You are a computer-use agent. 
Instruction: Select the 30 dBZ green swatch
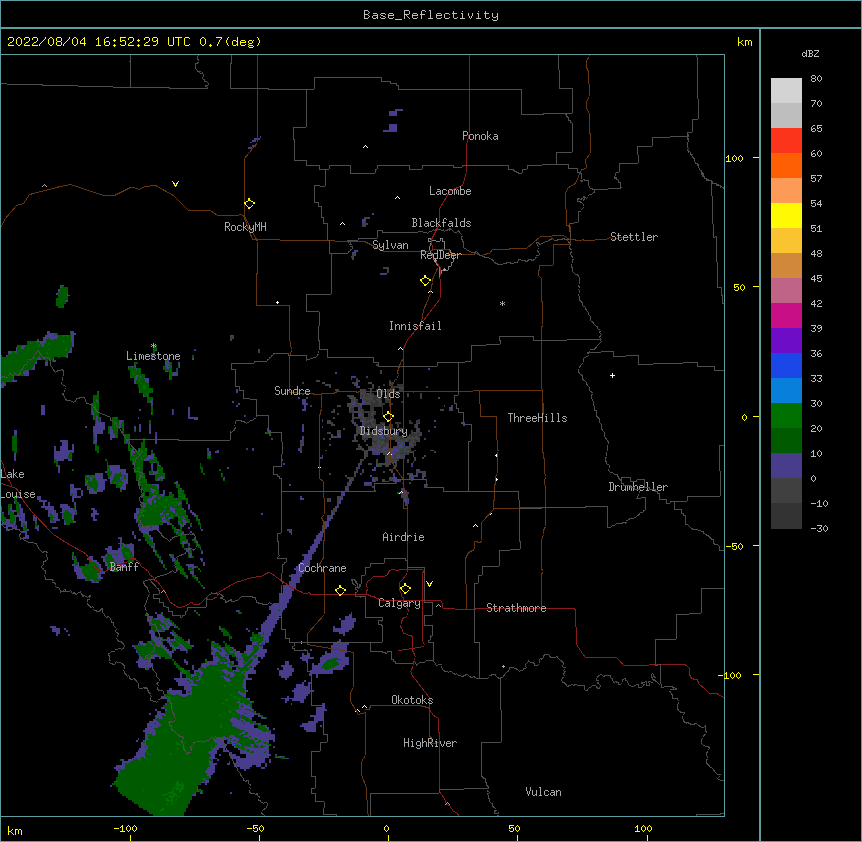pos(786,416)
